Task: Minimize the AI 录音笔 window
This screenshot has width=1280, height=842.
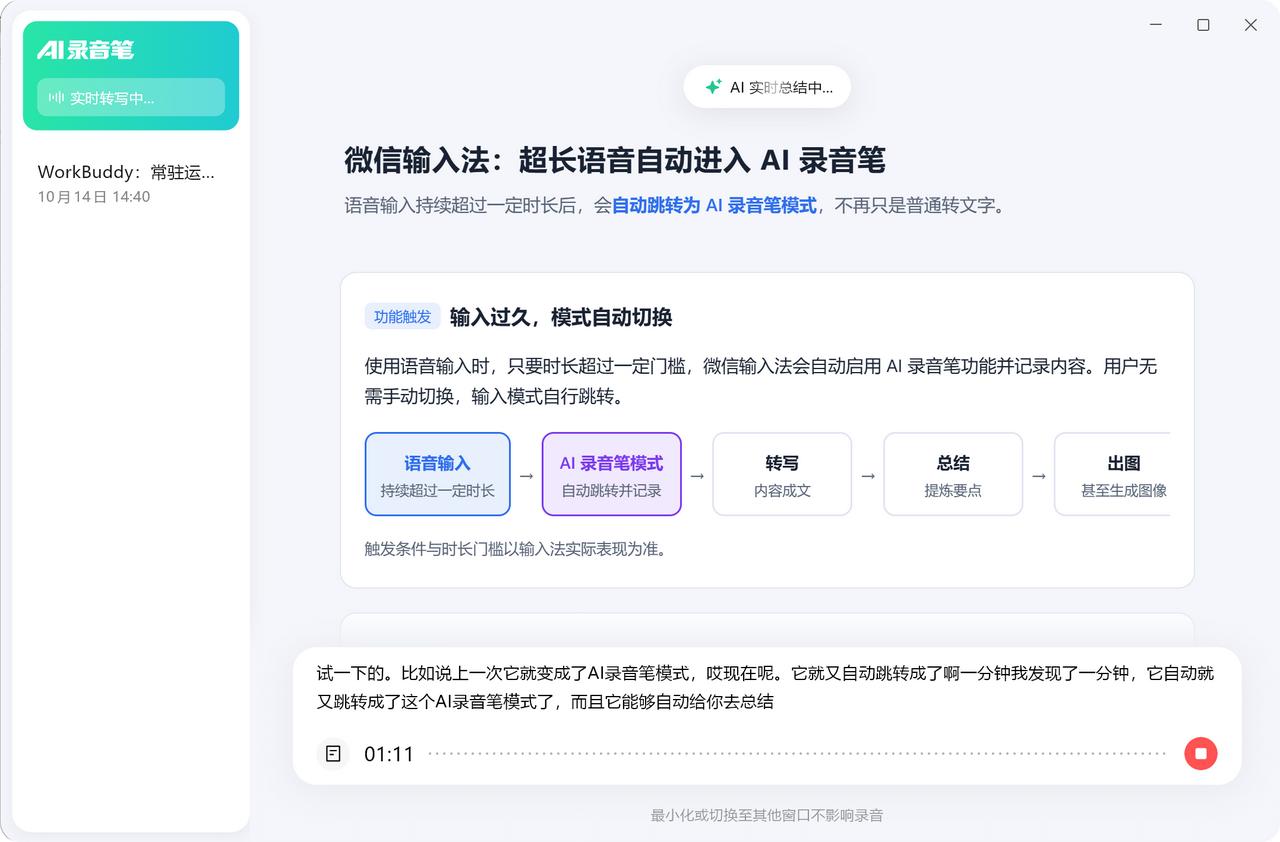Action: tap(1157, 25)
